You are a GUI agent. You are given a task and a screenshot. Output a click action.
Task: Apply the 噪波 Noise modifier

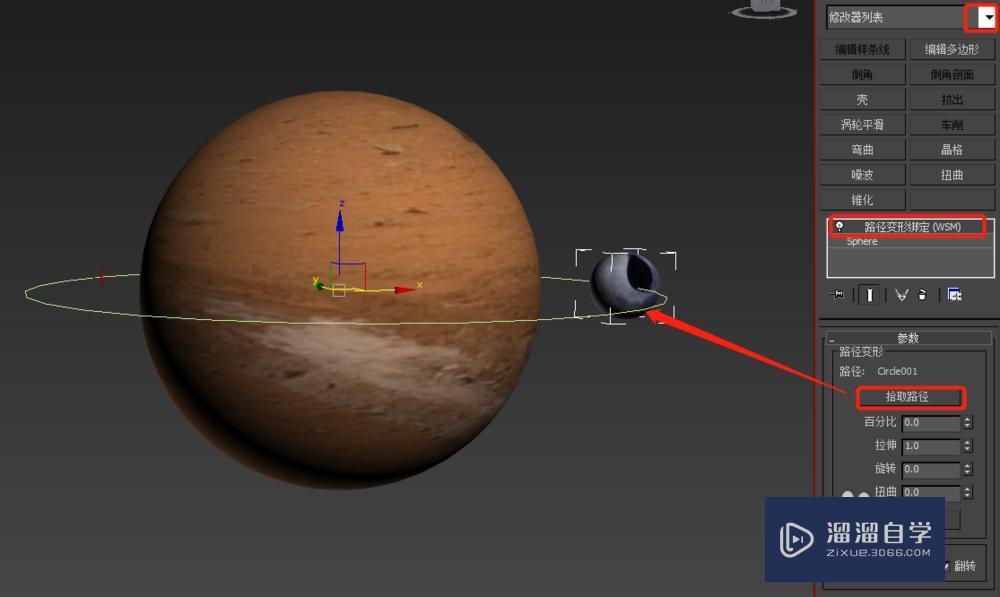pos(862,174)
